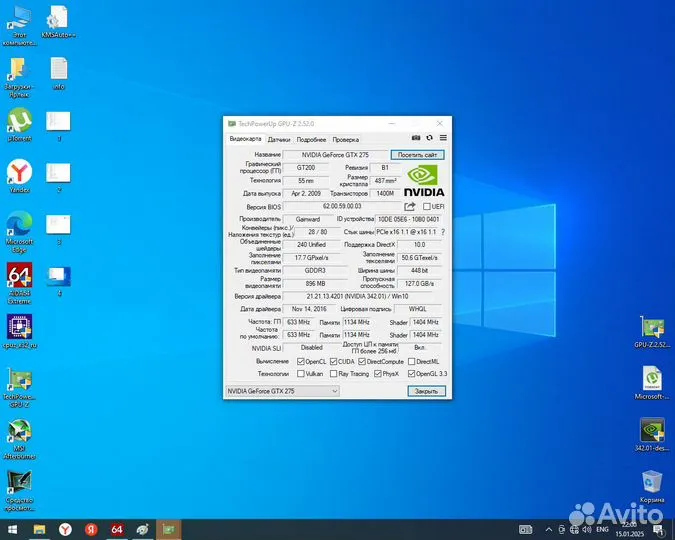
Task: Click the GPU-Z icon in the taskbar
Action: (168, 529)
